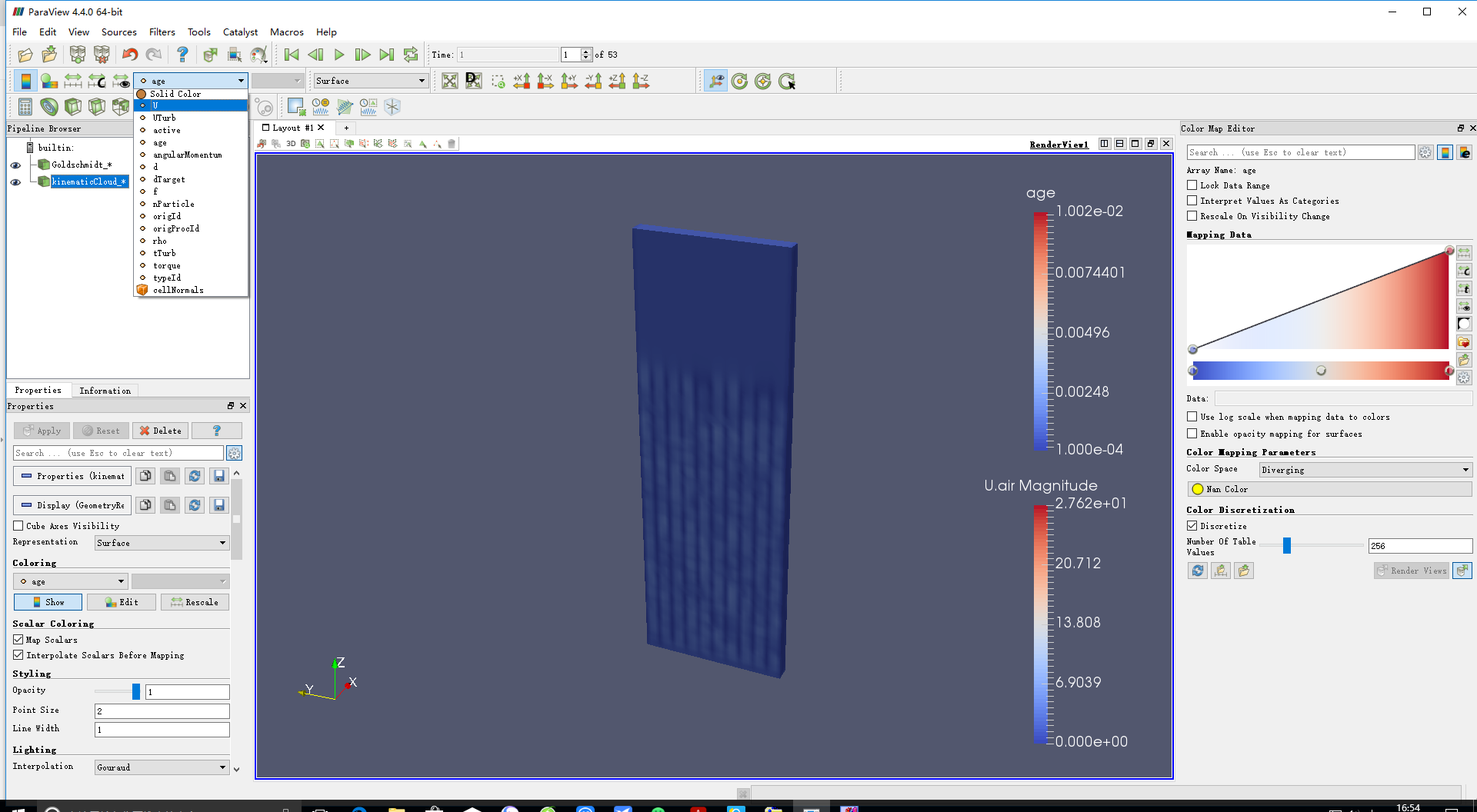Click the Reset camera icon
Screen dimensions: 1477x812
[x=450, y=82]
